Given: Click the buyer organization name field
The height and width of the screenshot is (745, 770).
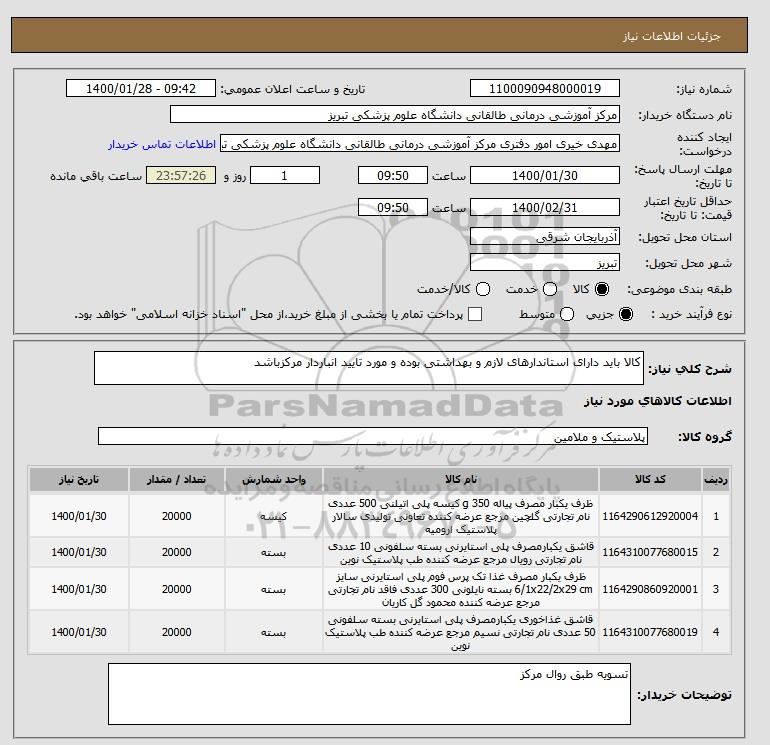Looking at the screenshot, I should (x=395, y=114).
